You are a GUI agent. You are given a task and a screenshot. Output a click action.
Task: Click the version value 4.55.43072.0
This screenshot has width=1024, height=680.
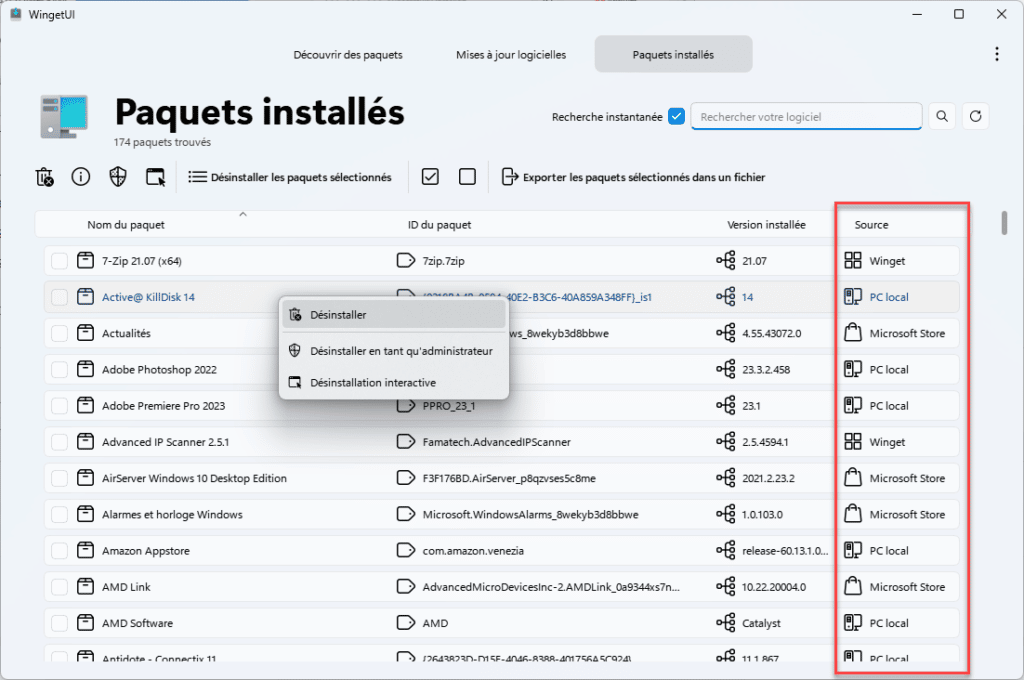(771, 333)
